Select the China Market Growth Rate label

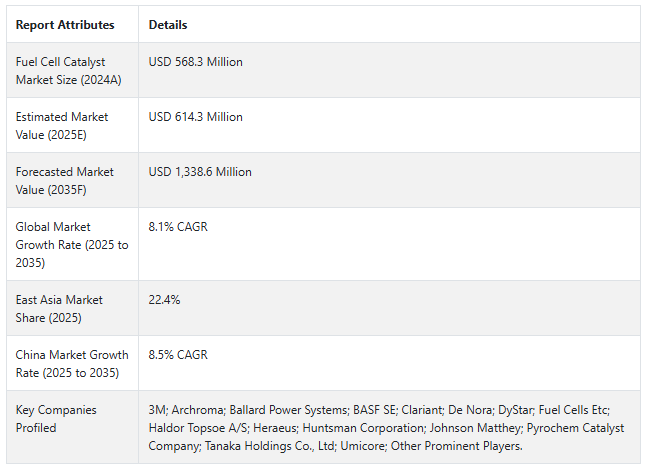pos(72,364)
